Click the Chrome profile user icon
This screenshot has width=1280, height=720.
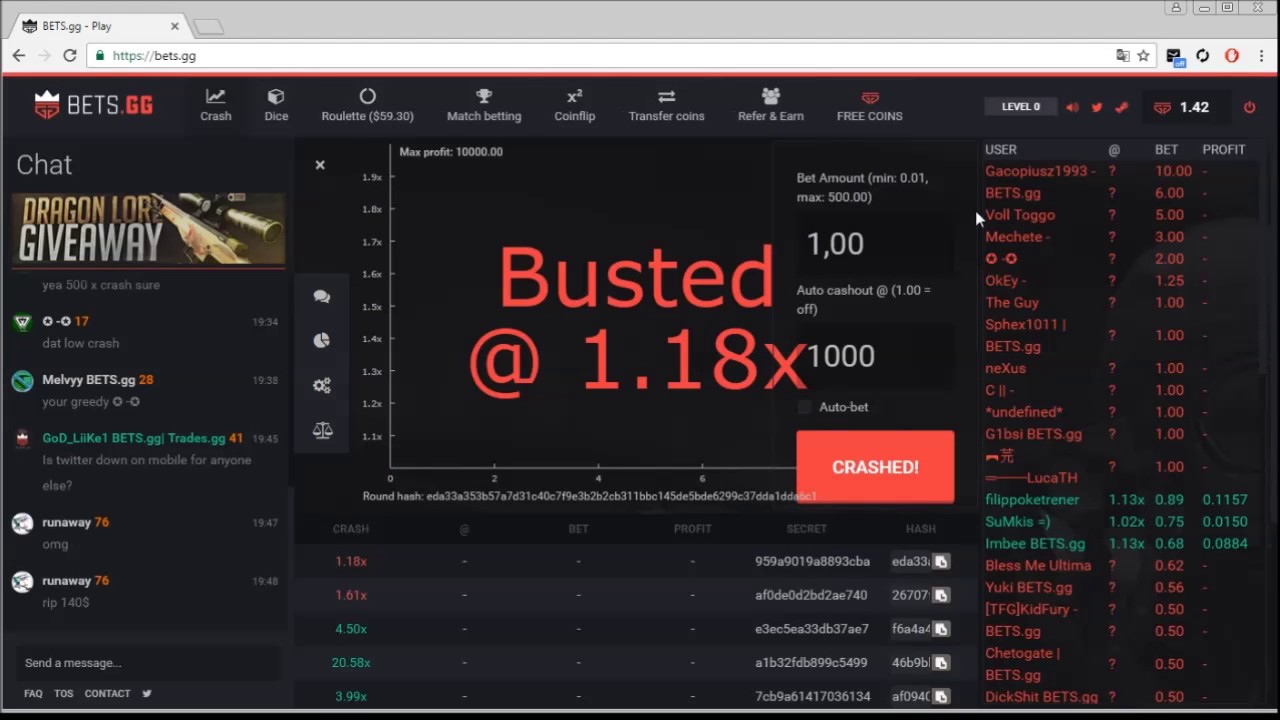click(1177, 7)
